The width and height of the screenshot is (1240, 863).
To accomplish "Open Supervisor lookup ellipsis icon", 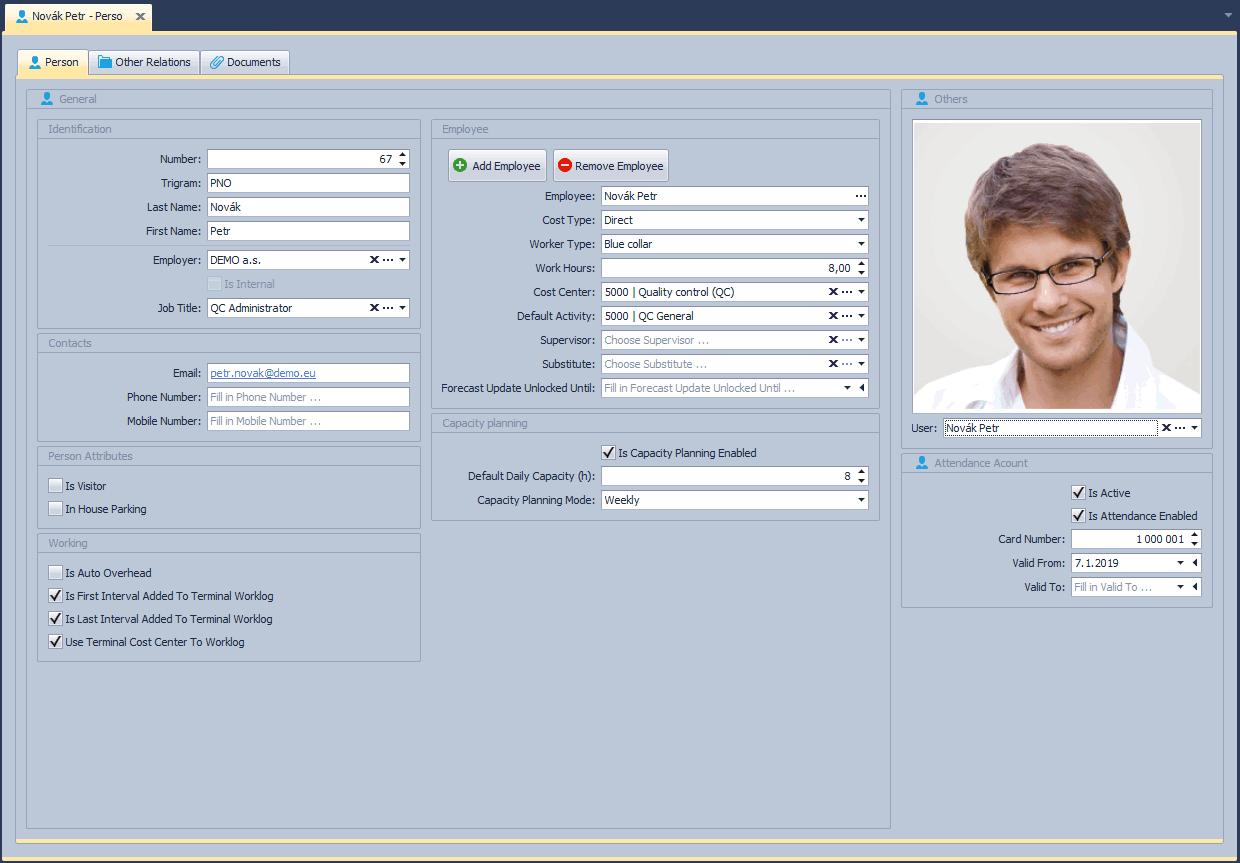I will pos(846,340).
